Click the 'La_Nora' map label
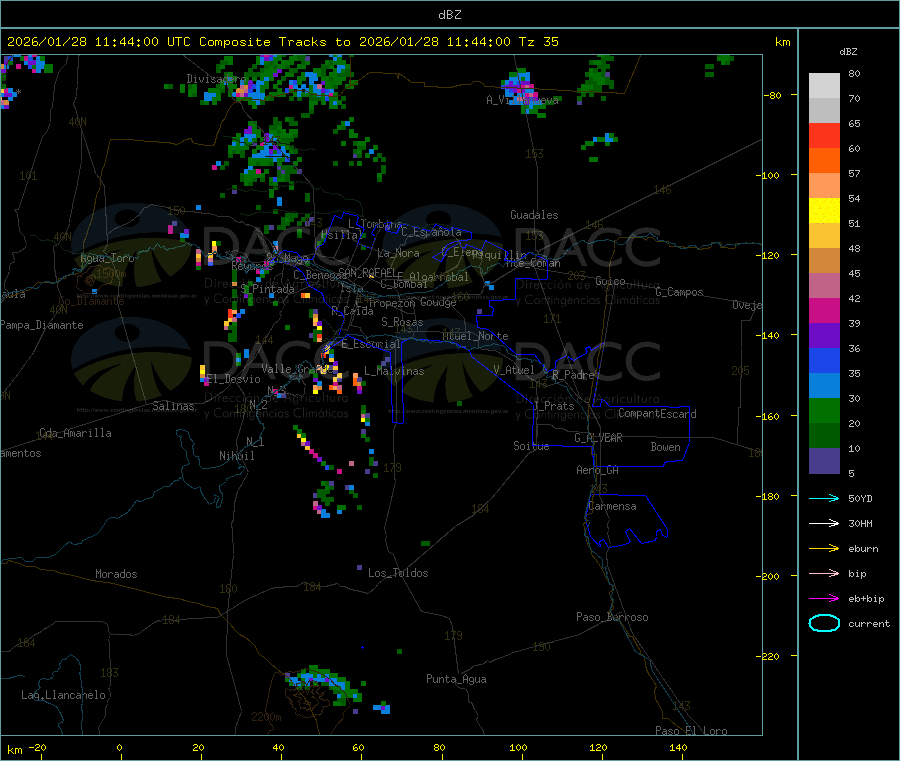Image resolution: width=900 pixels, height=761 pixels. pyautogui.click(x=398, y=253)
